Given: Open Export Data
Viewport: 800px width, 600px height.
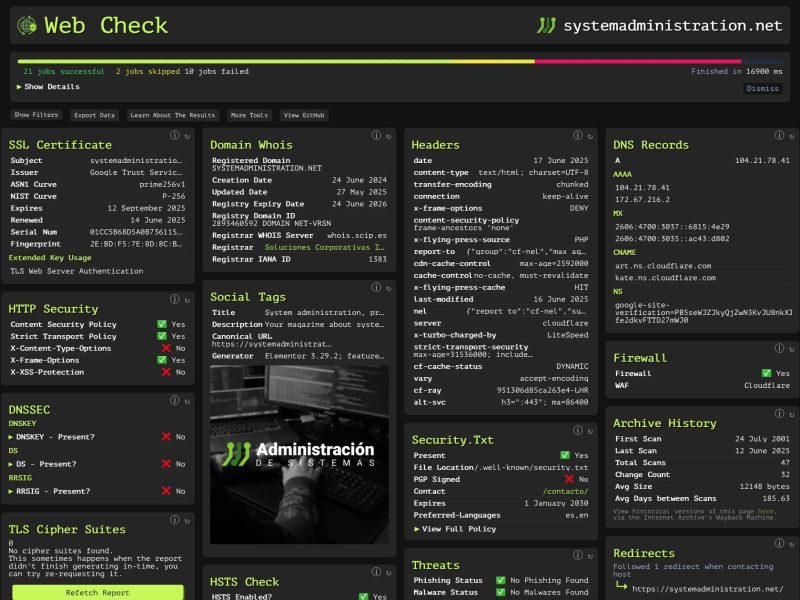Looking at the screenshot, I should [x=94, y=115].
